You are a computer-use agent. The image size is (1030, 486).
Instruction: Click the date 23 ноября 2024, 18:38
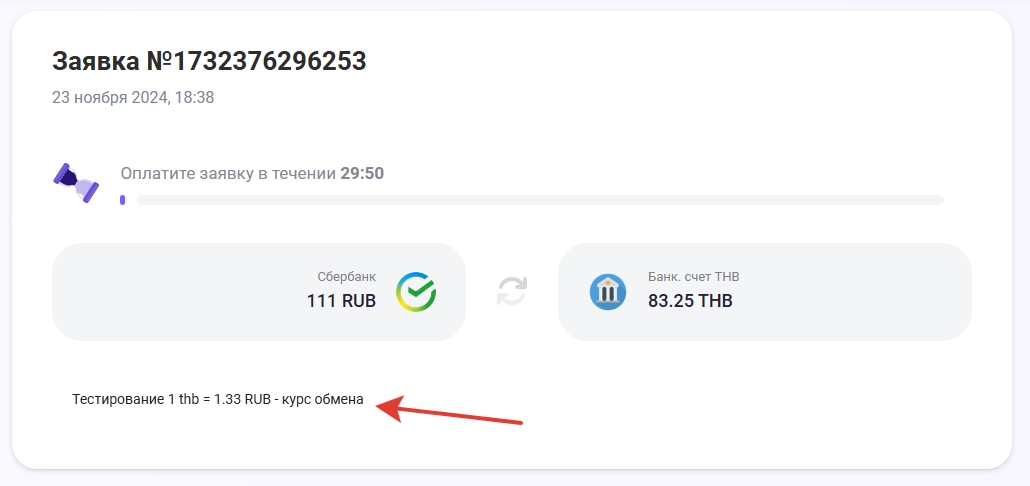click(x=133, y=98)
